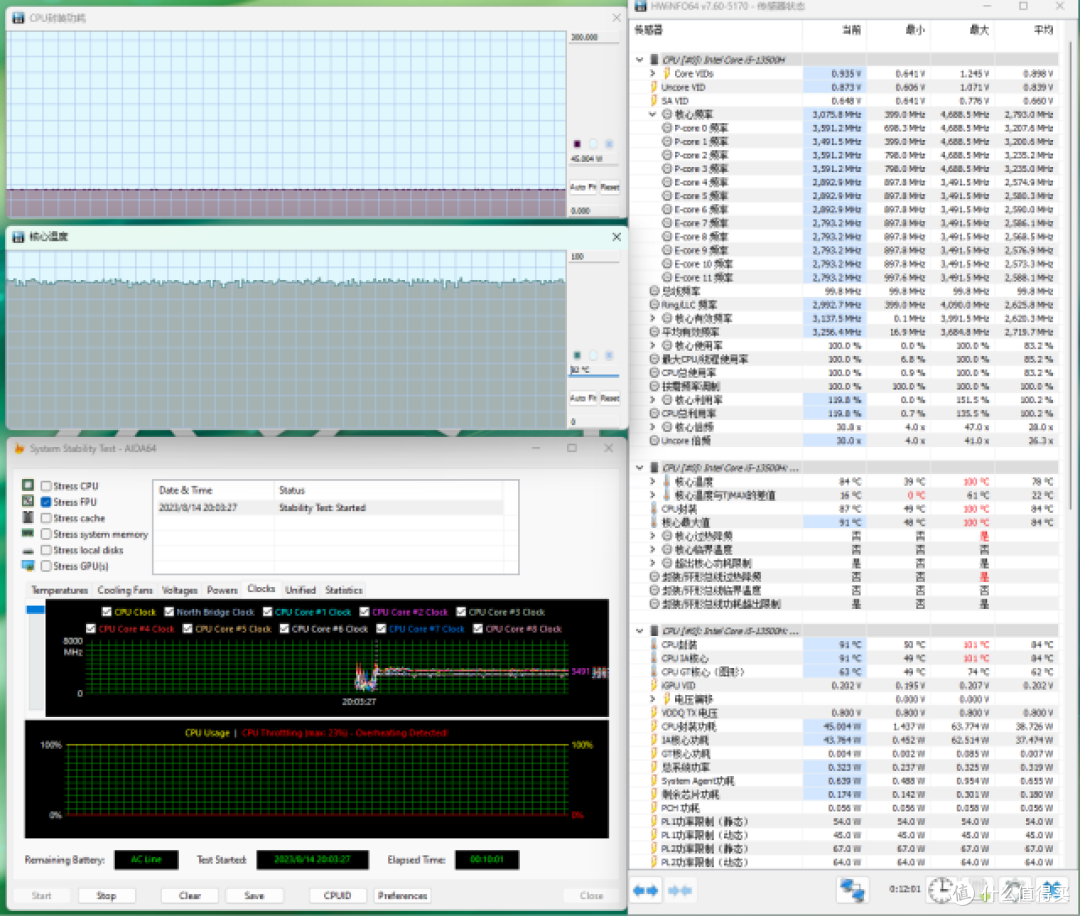The image size is (1080, 916).
Task: Click the clock icon on the P-core 0 频率 row
Action: (x=667, y=128)
